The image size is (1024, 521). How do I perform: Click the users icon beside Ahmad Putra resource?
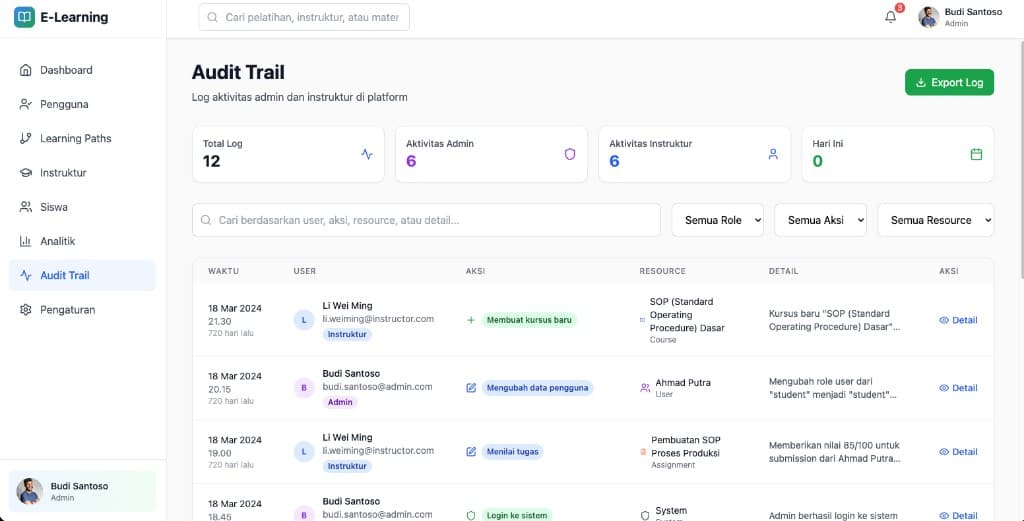point(645,388)
